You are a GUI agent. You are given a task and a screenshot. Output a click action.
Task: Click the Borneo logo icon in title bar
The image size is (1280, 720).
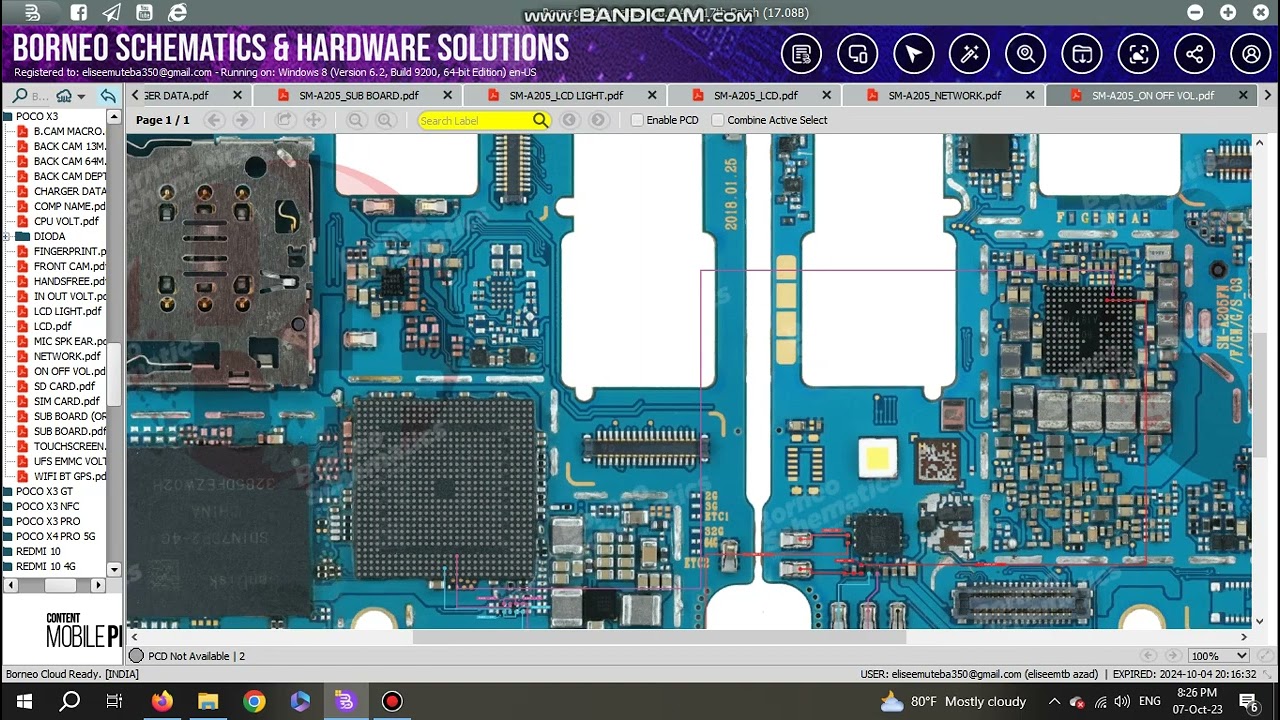tap(32, 13)
